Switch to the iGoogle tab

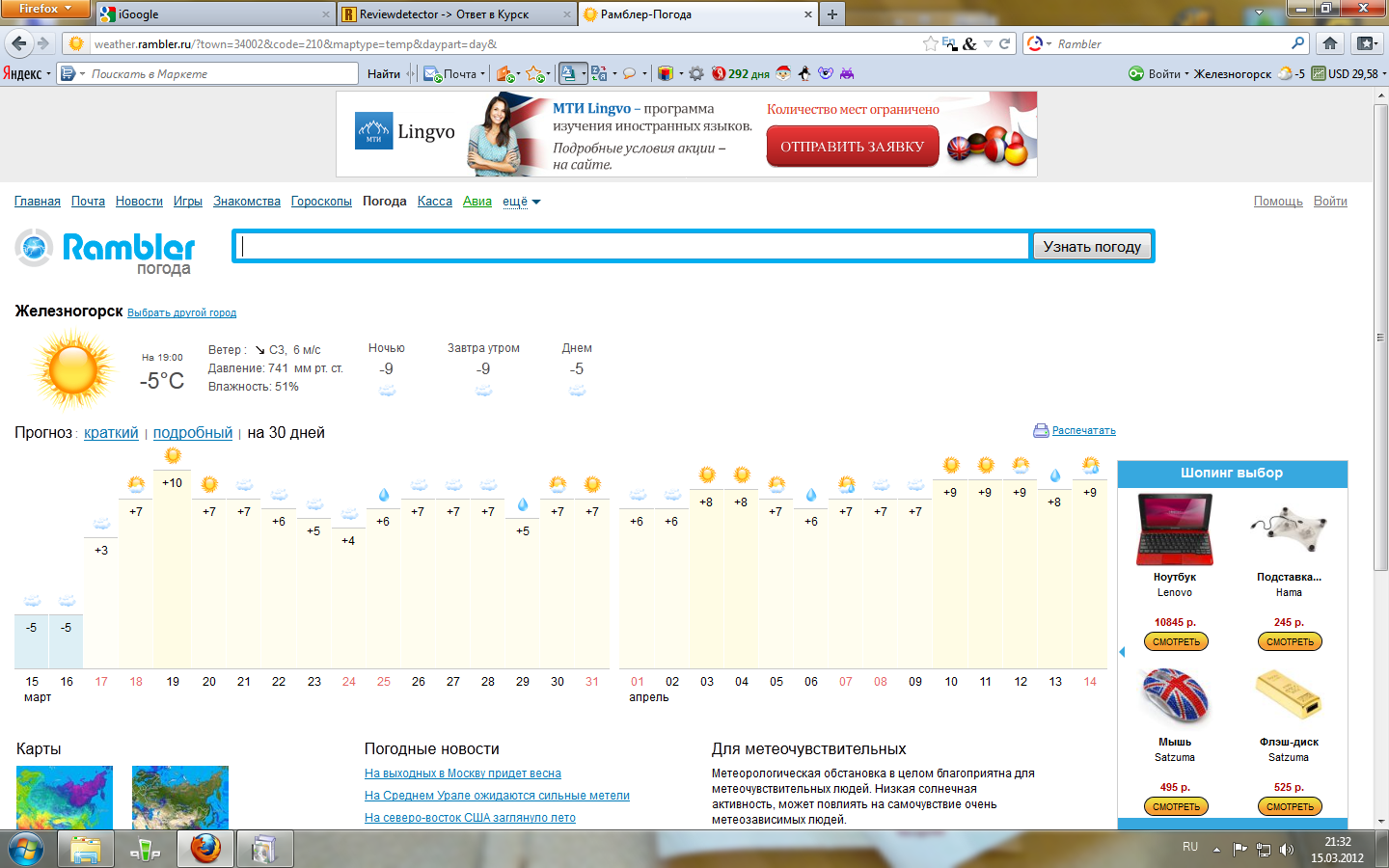(212, 14)
